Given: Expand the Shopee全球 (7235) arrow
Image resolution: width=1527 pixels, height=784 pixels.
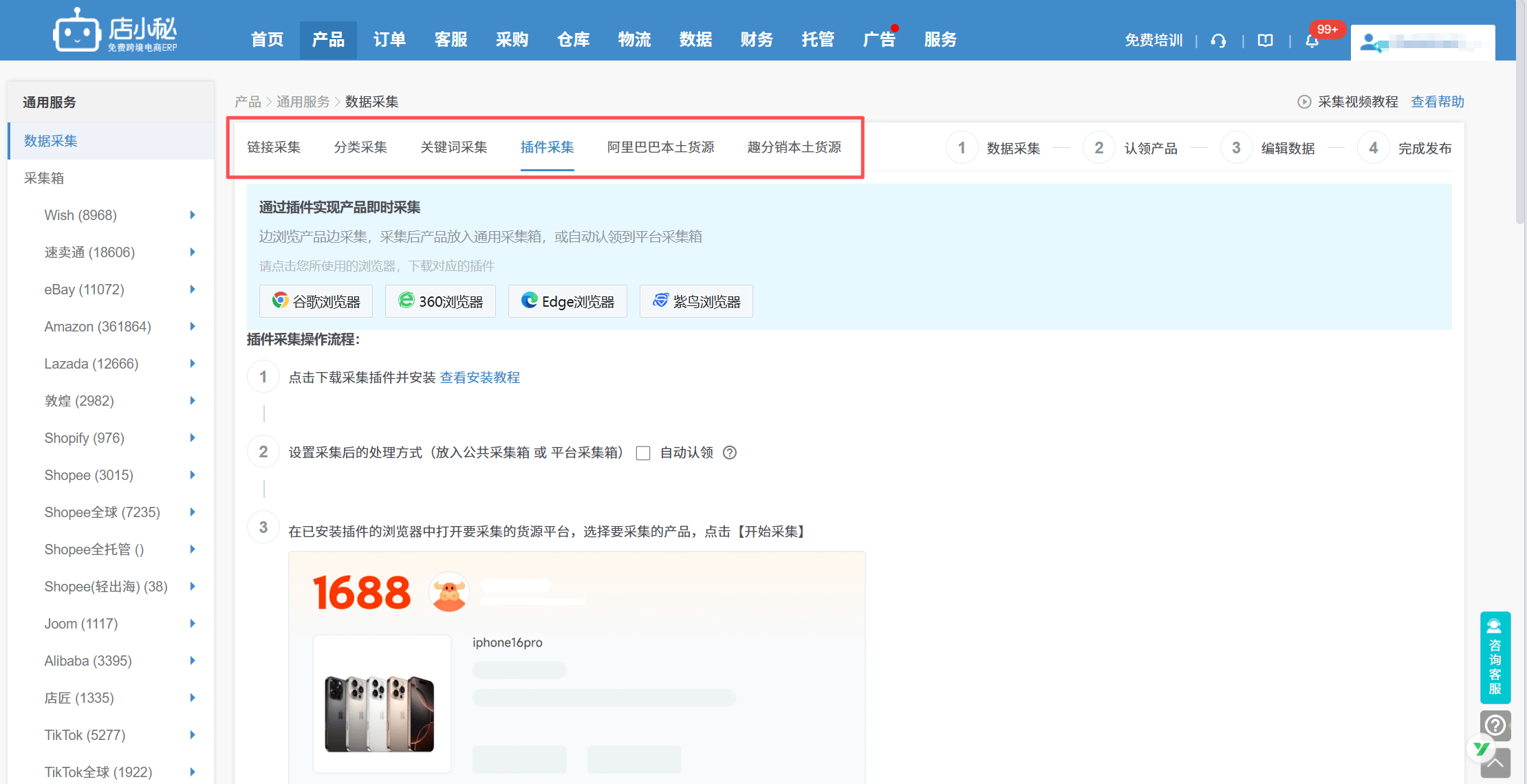Looking at the screenshot, I should (x=193, y=512).
